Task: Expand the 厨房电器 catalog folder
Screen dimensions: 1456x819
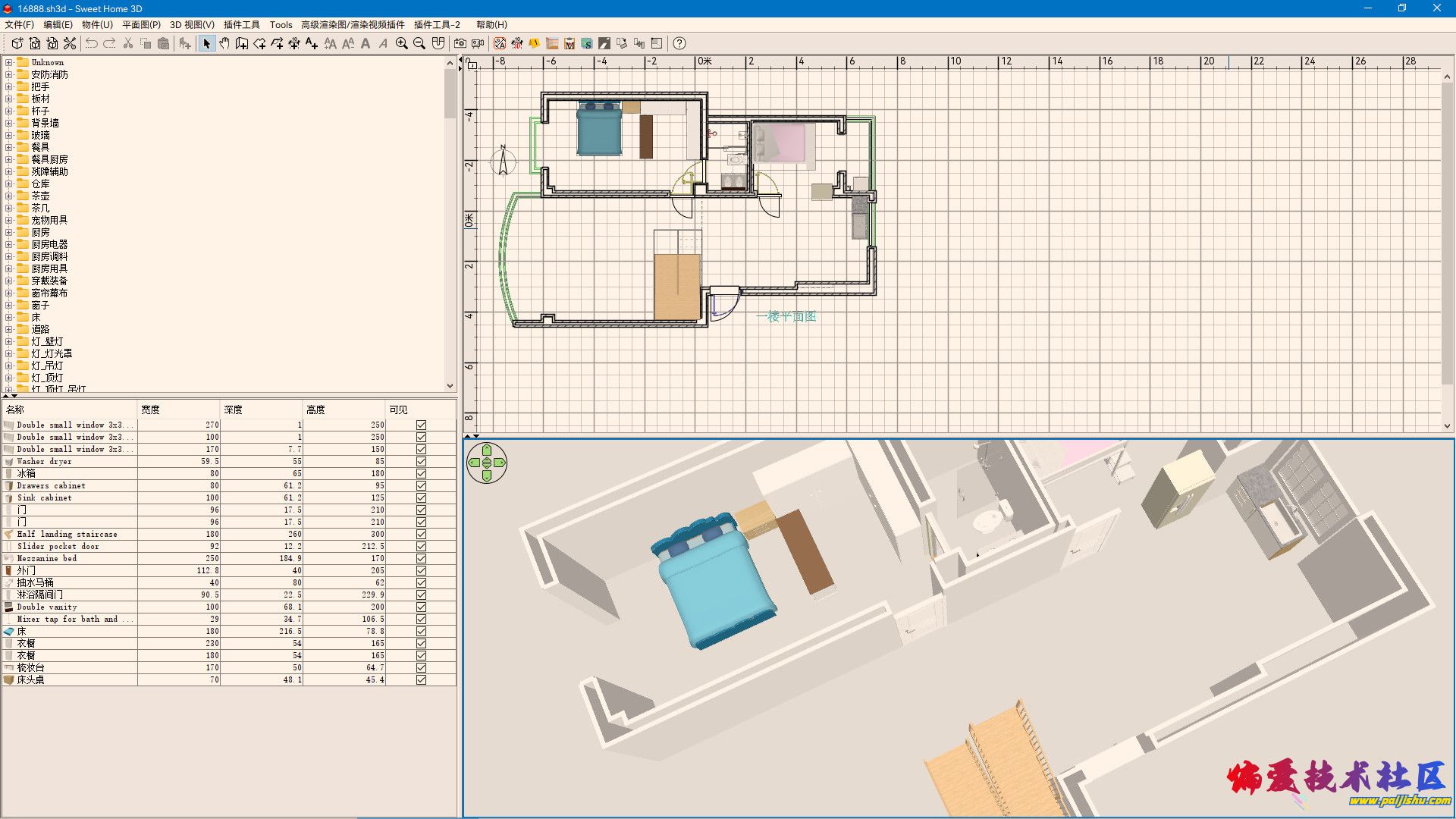Action: point(8,244)
